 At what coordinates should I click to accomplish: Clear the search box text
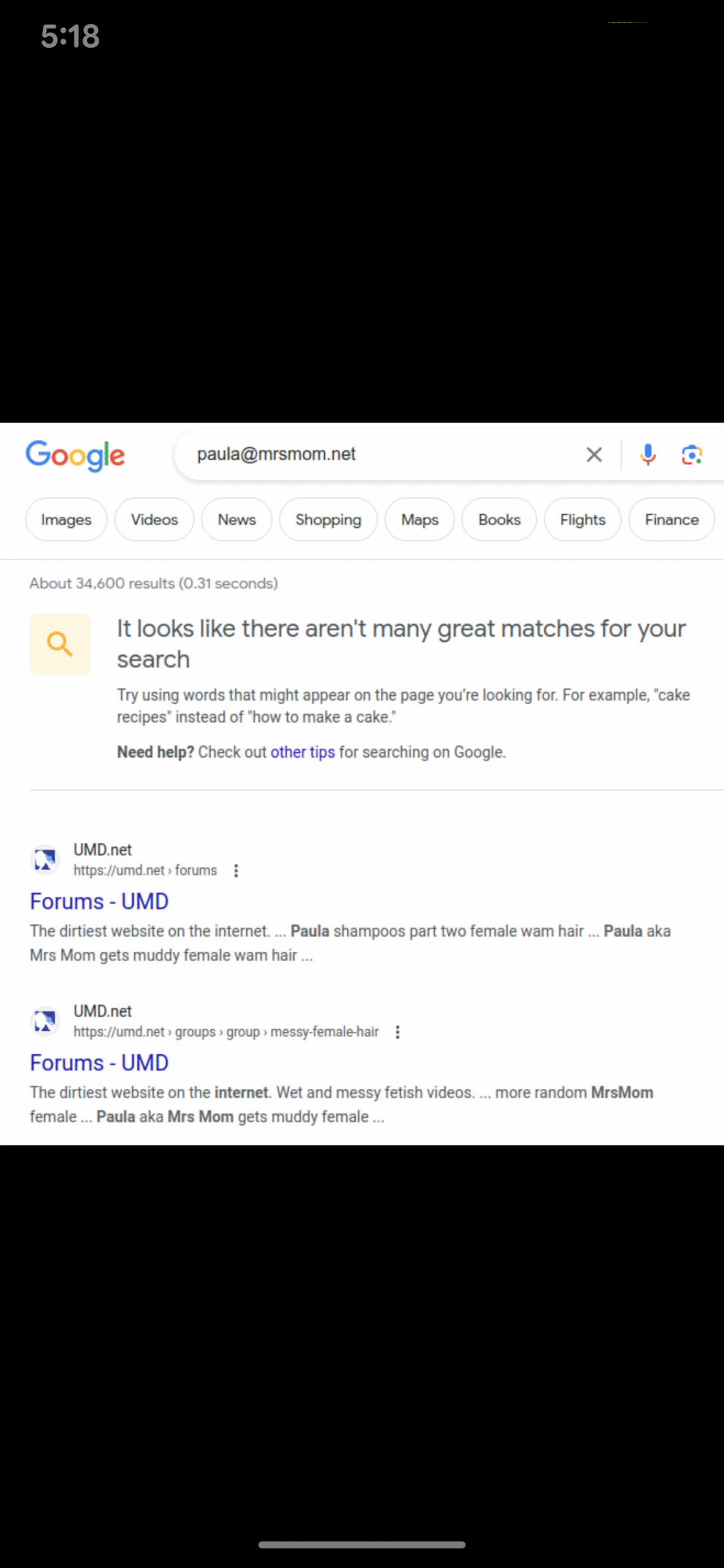coord(594,455)
